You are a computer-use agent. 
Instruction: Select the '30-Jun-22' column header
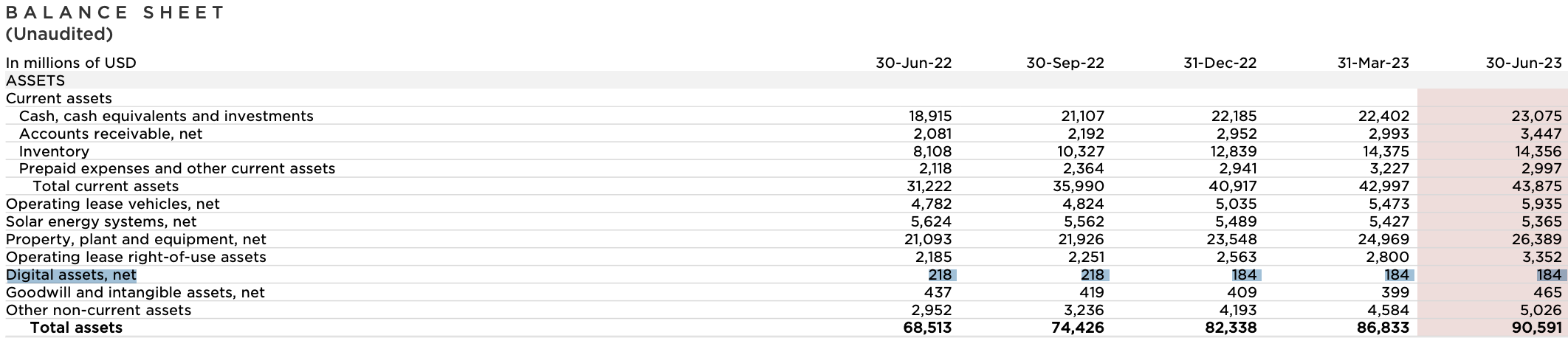(x=913, y=63)
